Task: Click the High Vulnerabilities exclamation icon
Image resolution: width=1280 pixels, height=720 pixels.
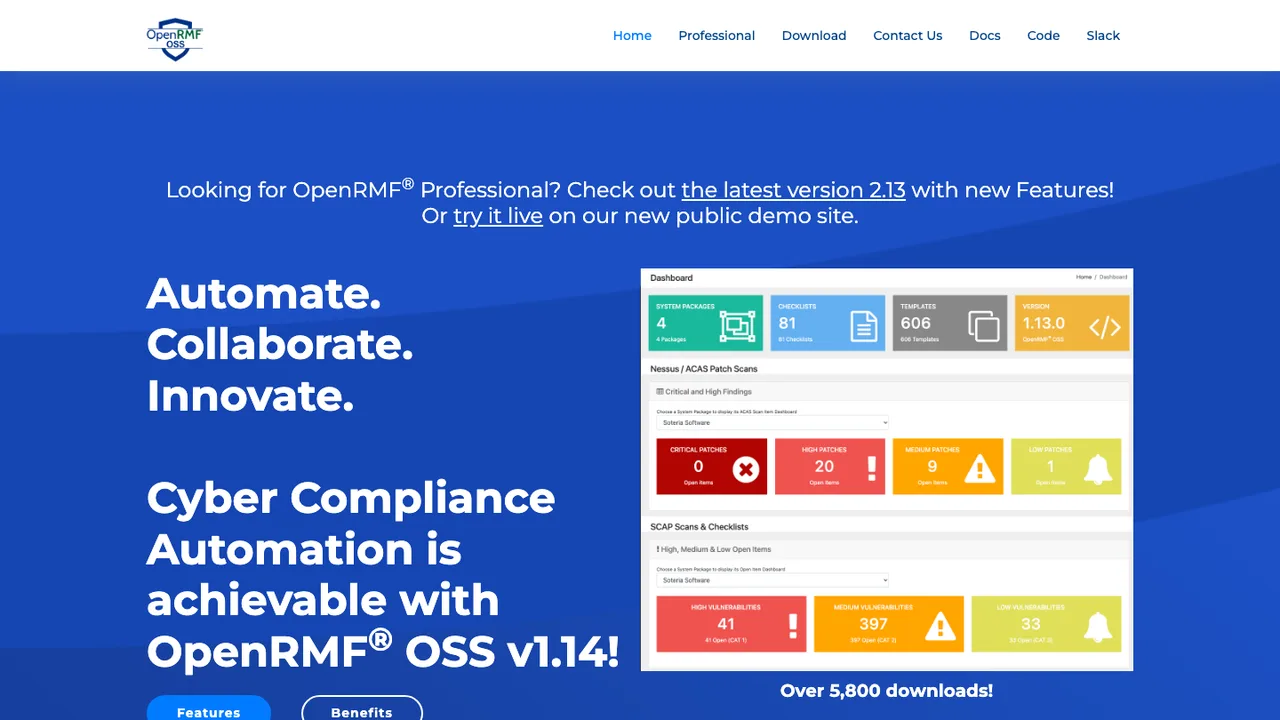Action: pyautogui.click(x=793, y=626)
